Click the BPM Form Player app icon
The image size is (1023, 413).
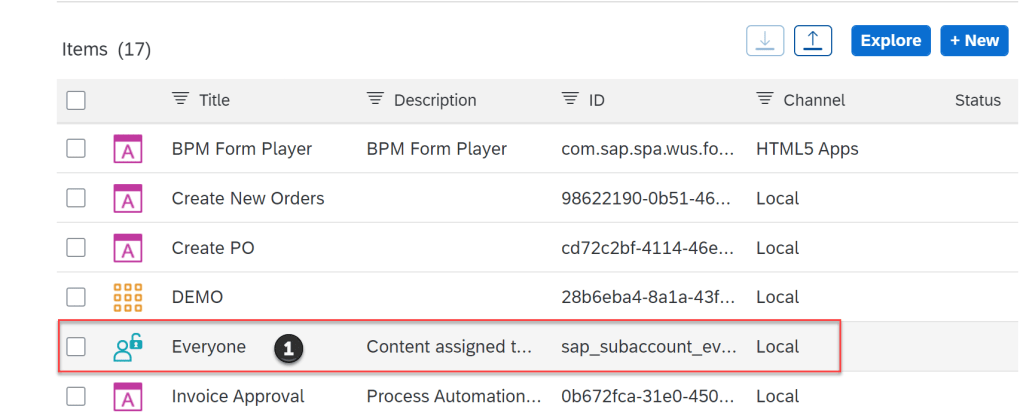point(128,149)
